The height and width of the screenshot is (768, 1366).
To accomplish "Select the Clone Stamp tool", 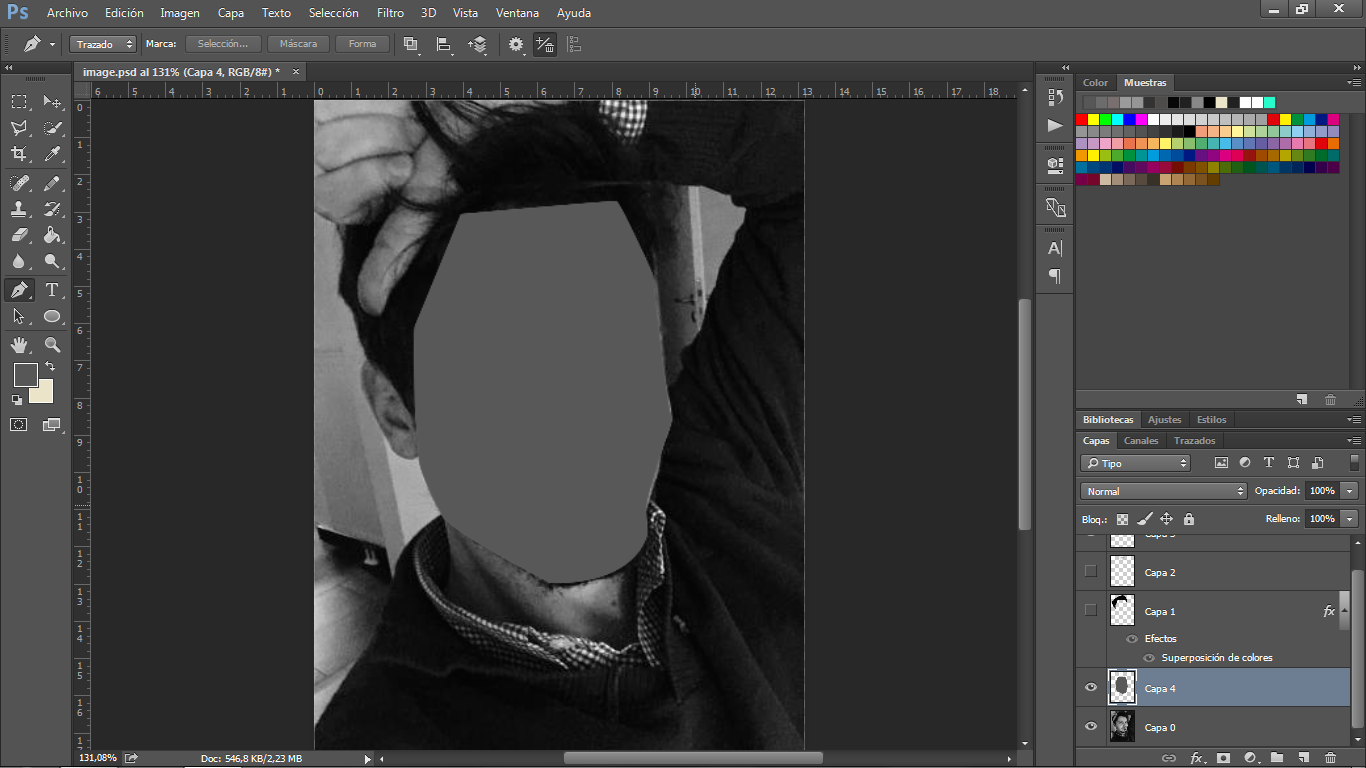I will pos(19,209).
